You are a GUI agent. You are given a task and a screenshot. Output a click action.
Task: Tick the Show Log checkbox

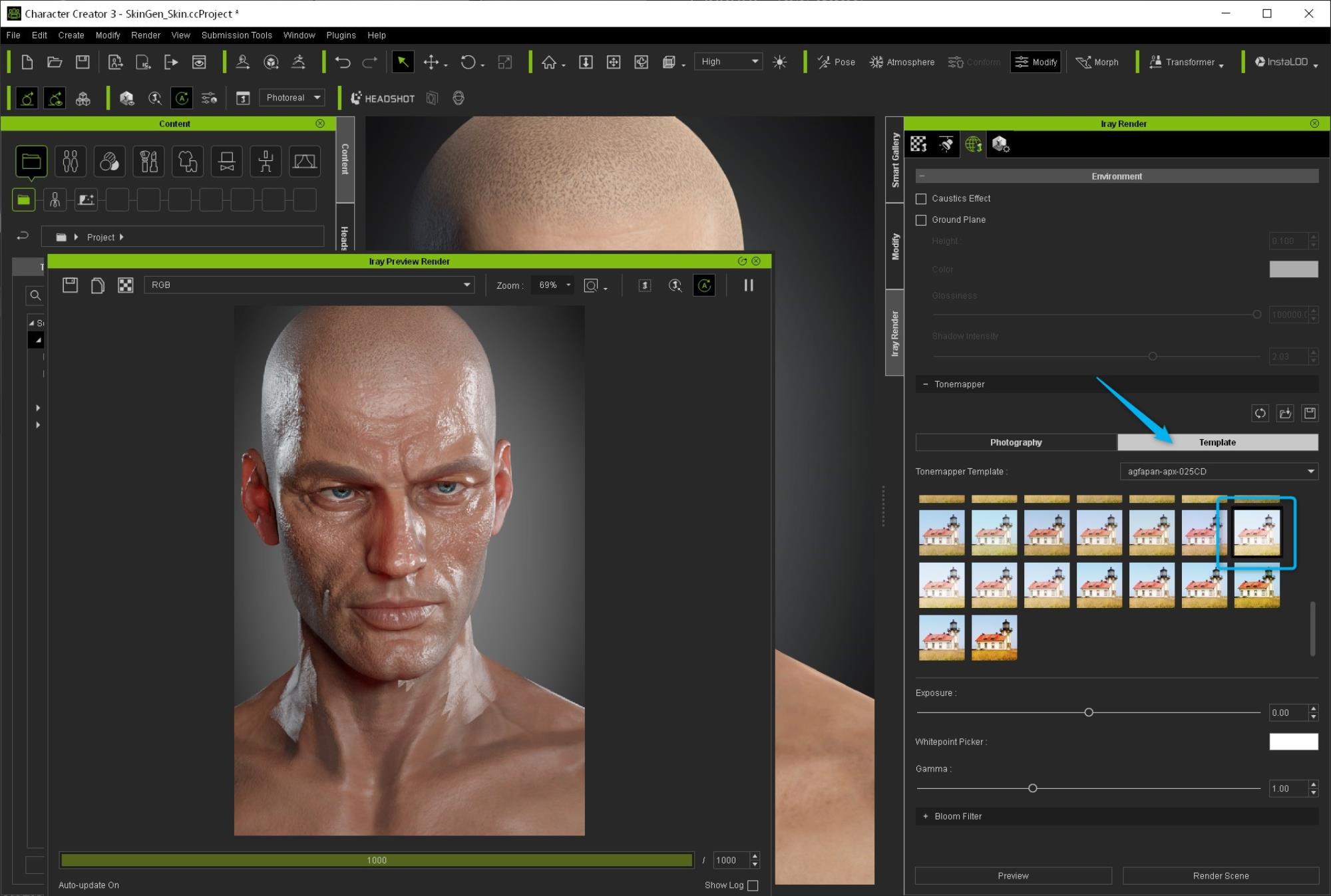[753, 885]
